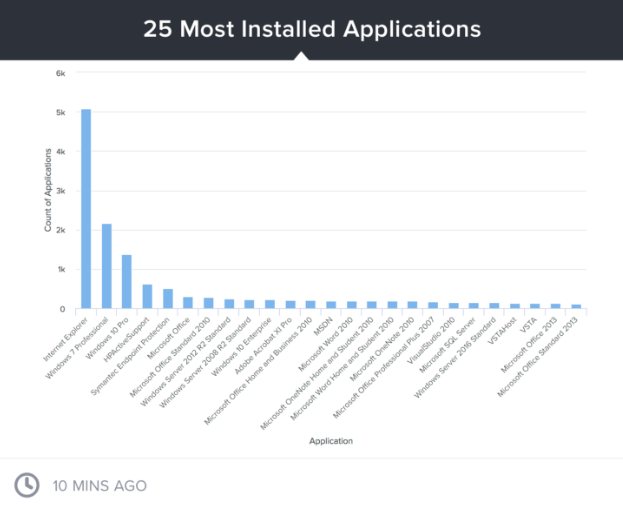Click the '5k' y-axis tick label
The width and height of the screenshot is (623, 507).
pyautogui.click(x=60, y=112)
